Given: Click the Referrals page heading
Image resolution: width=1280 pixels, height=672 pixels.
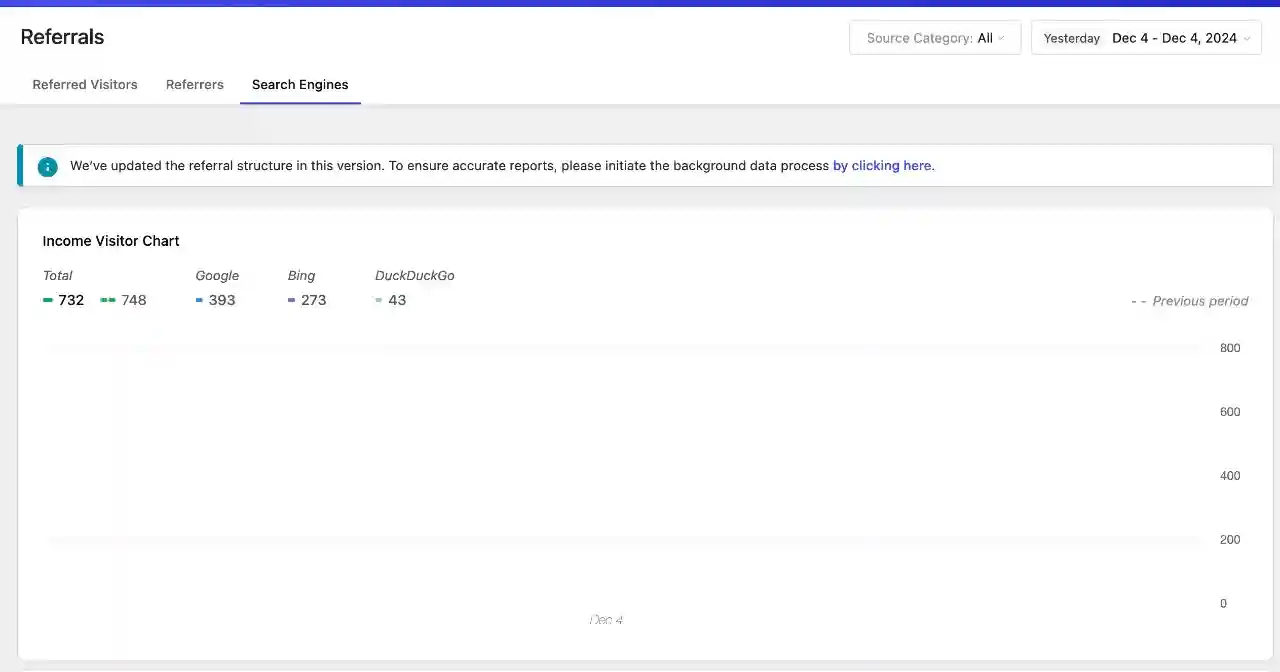Looking at the screenshot, I should coord(62,37).
